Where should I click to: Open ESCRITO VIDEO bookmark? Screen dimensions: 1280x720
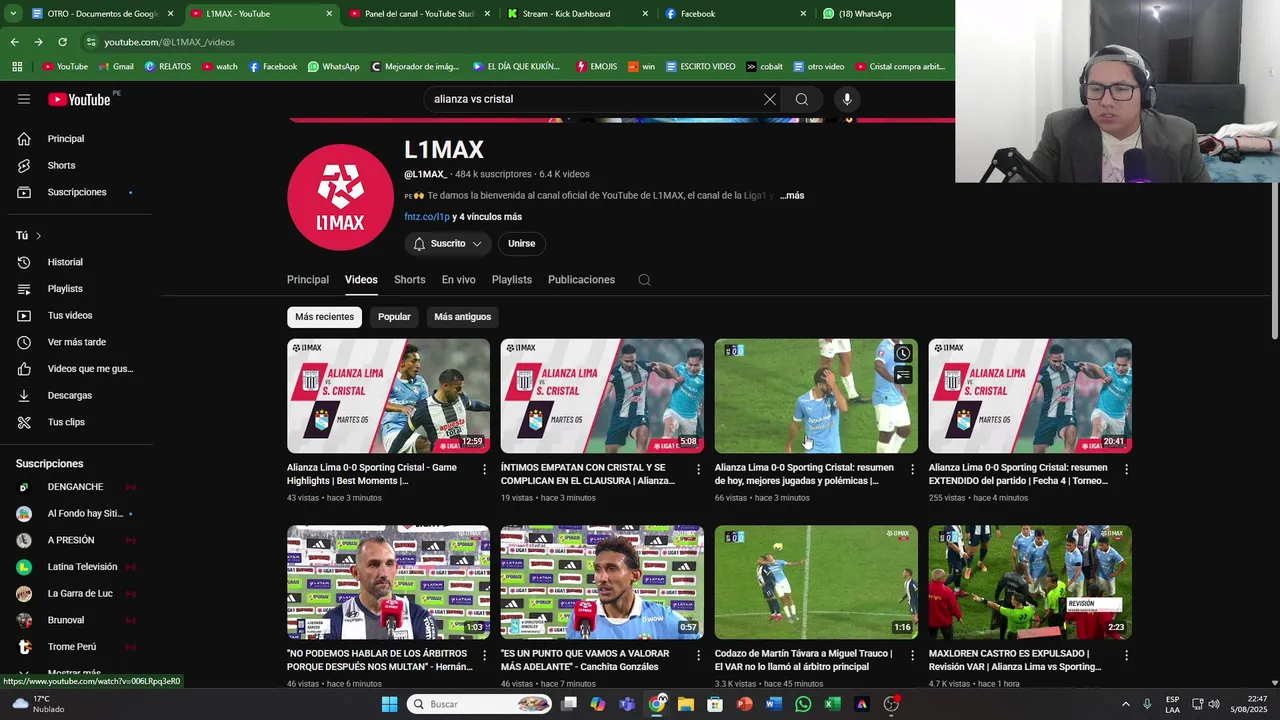point(699,67)
